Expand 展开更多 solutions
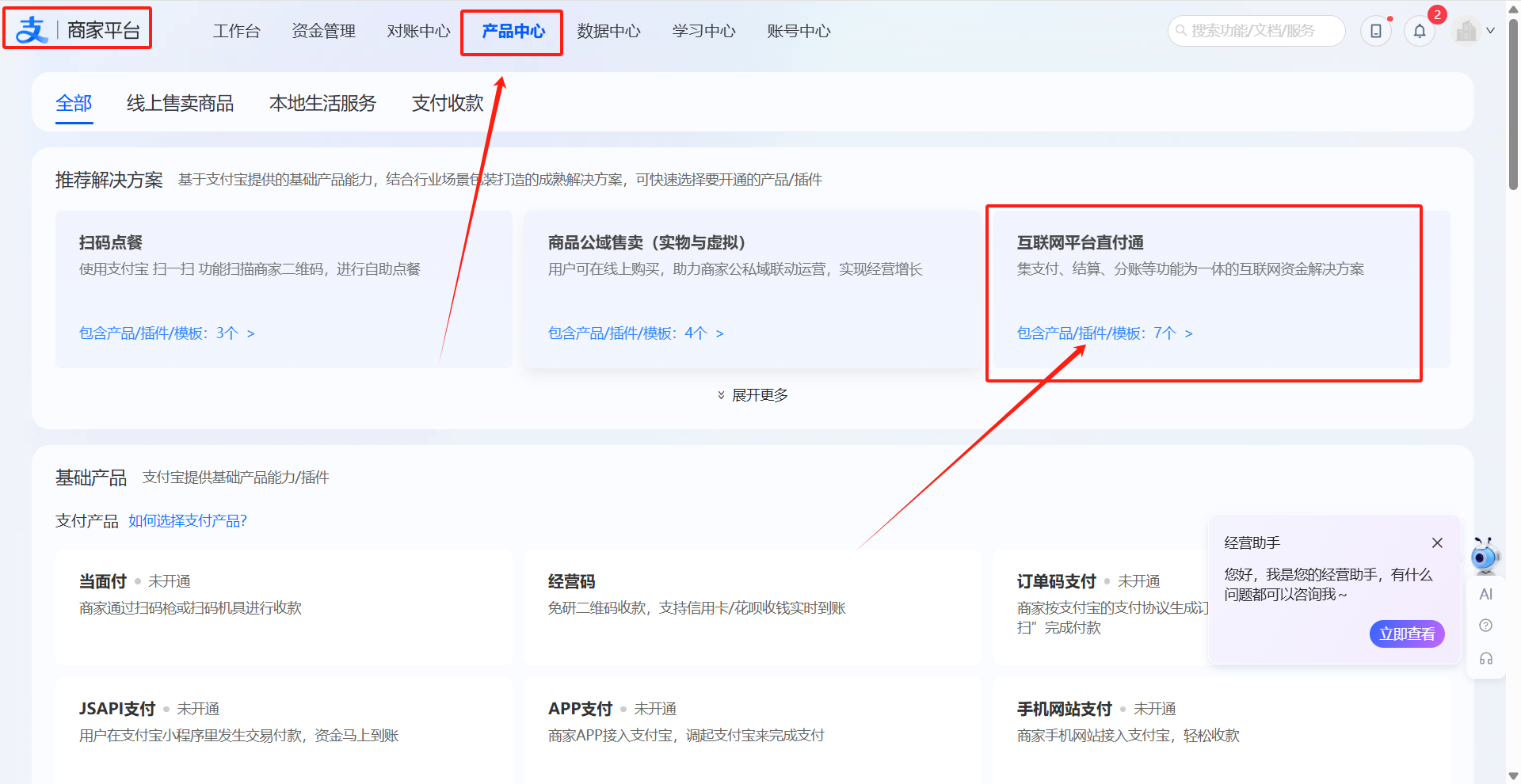Viewport: 1521px width, 784px height. (753, 395)
